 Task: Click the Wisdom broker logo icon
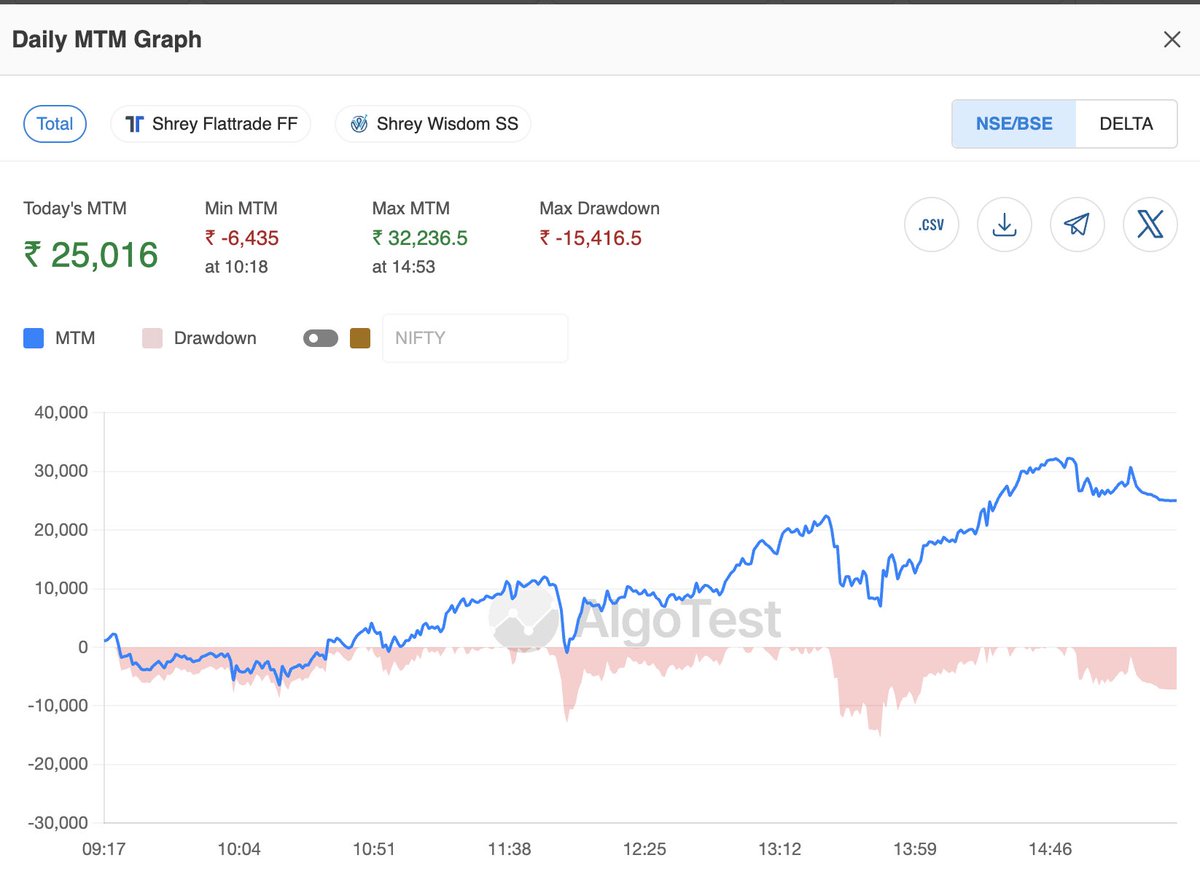(x=358, y=124)
